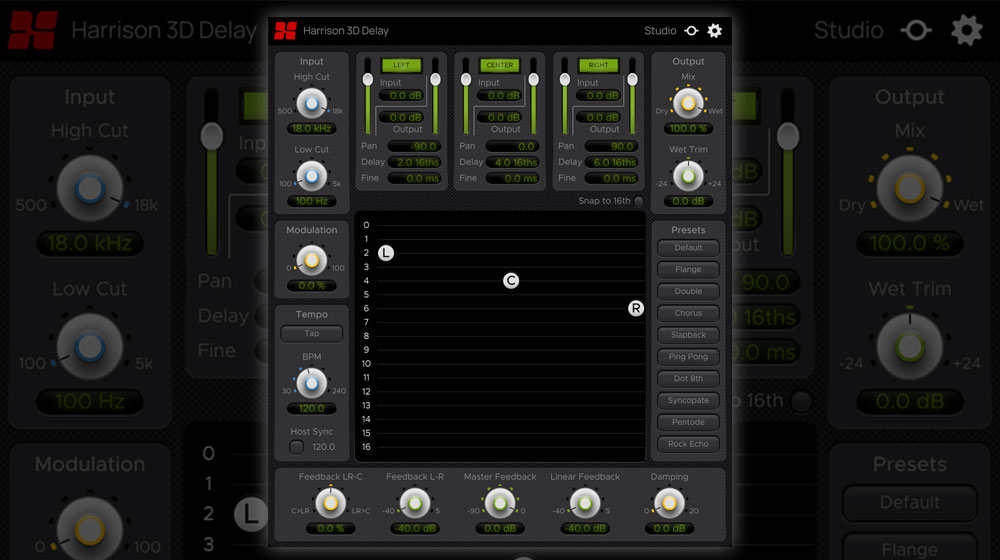
Task: Click the RIGHT Fine 0.0 ms field
Action: click(611, 179)
